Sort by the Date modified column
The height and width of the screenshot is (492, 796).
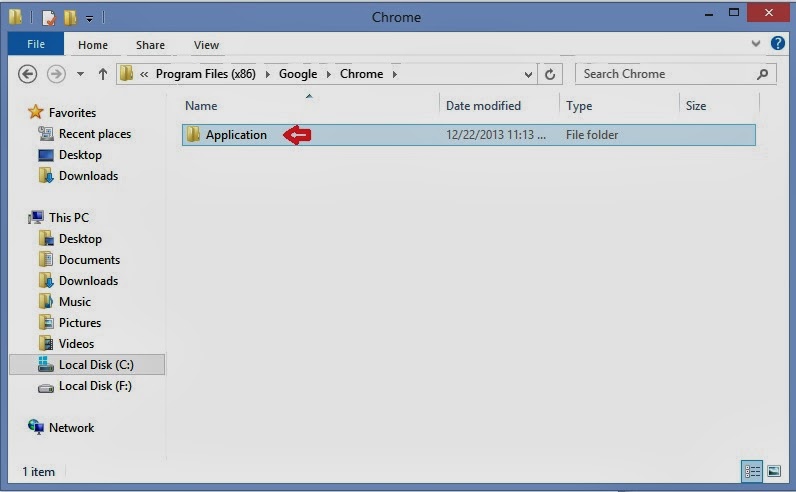[483, 106]
